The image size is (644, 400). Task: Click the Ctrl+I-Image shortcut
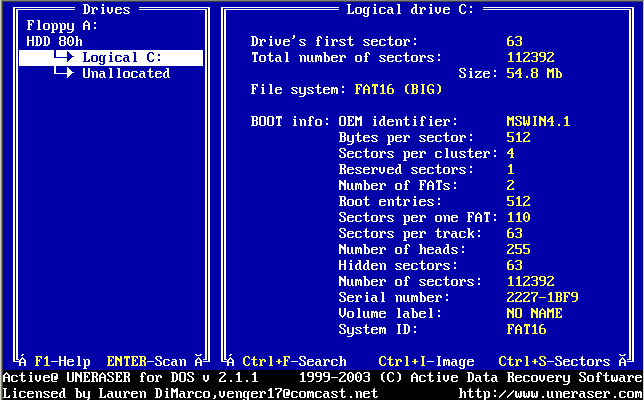pyautogui.click(x=426, y=362)
